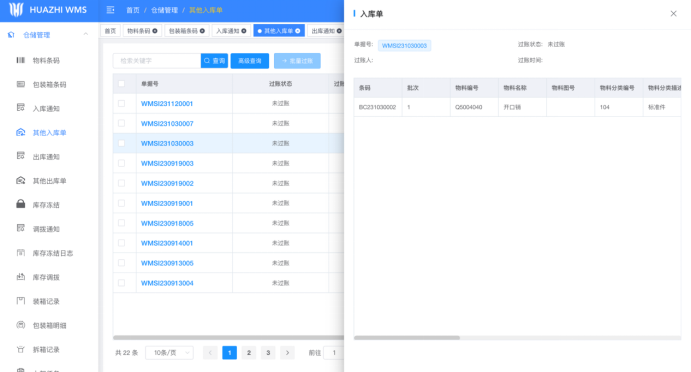Screen dimensions: 691x372
Task: Click the 其他出库单 sidebar icon
Action: (x=21, y=180)
